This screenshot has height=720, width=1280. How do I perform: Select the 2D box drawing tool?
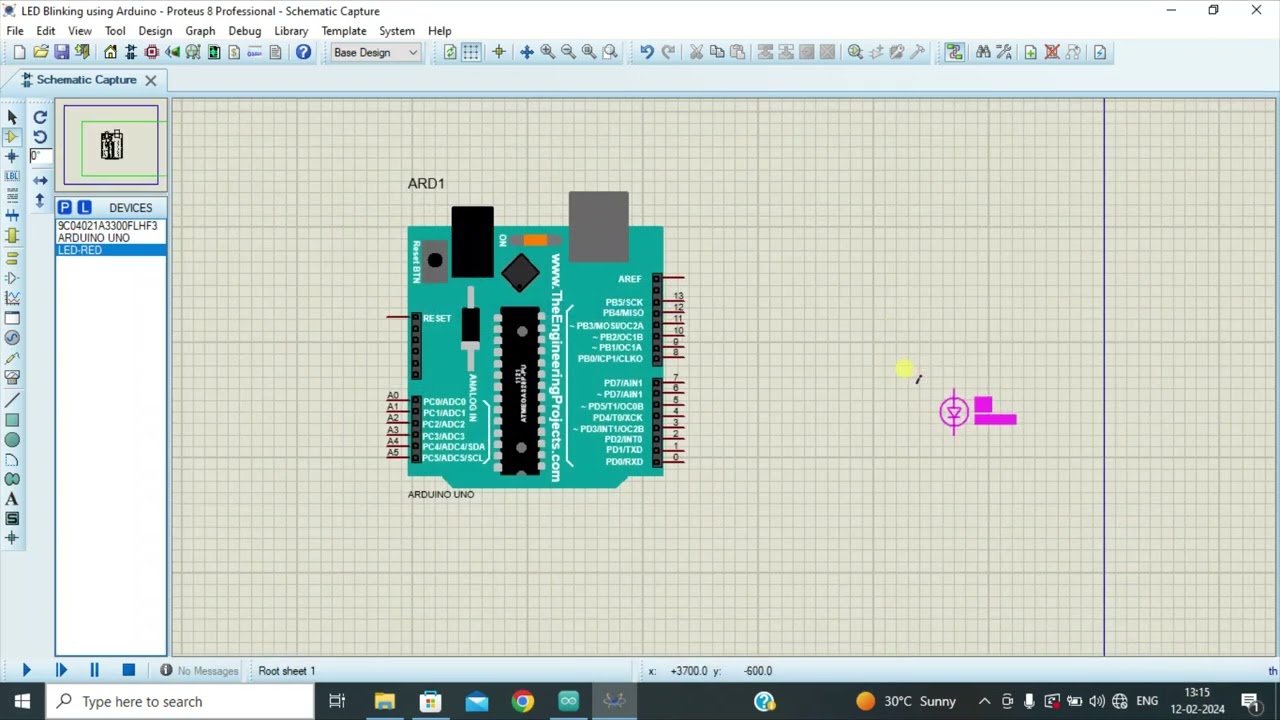pyautogui.click(x=12, y=420)
